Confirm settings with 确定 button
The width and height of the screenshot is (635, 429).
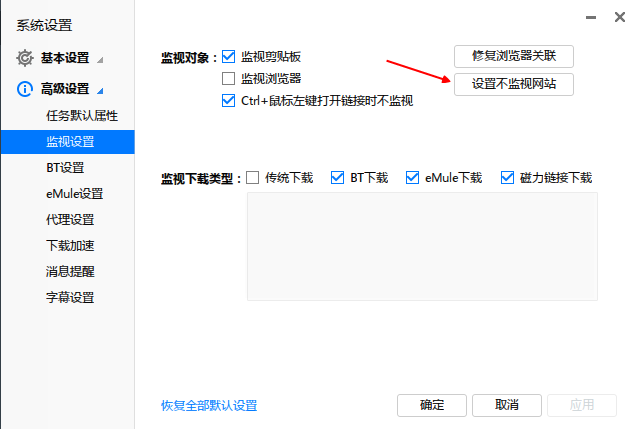[432, 405]
